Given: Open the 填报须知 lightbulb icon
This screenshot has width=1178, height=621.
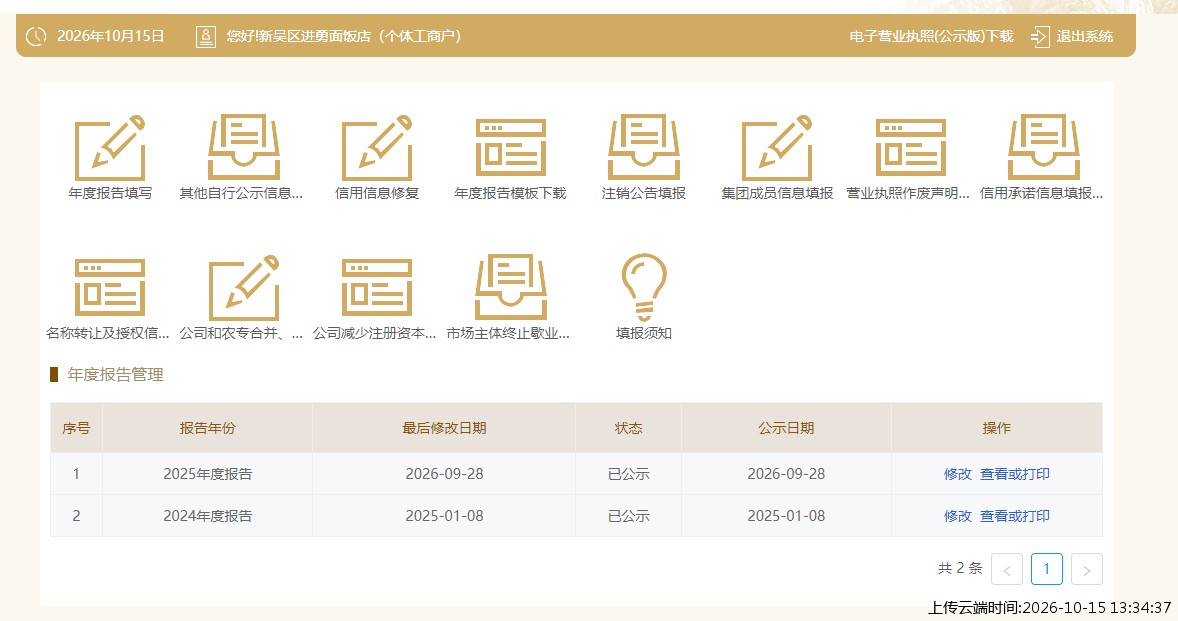Looking at the screenshot, I should [x=644, y=287].
